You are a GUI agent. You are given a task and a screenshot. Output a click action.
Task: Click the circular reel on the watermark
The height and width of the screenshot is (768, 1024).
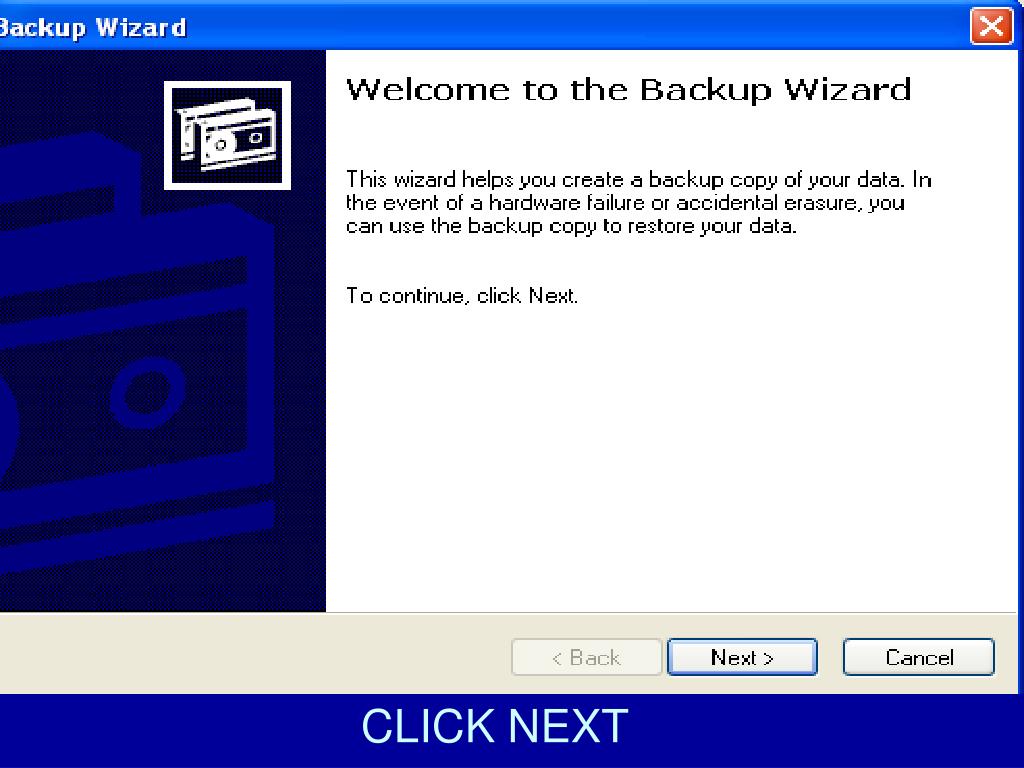click(x=148, y=393)
